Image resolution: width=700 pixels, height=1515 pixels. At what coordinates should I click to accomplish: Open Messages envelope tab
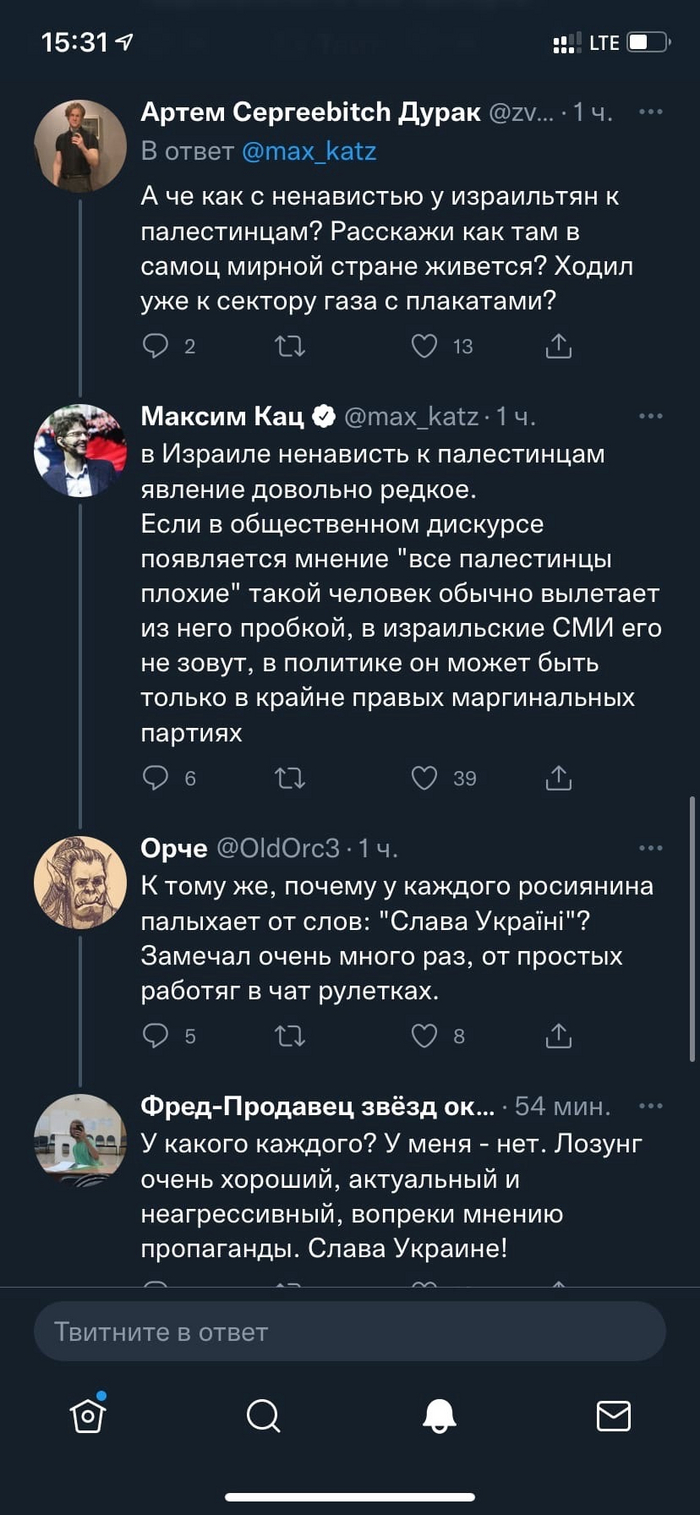tap(613, 1415)
